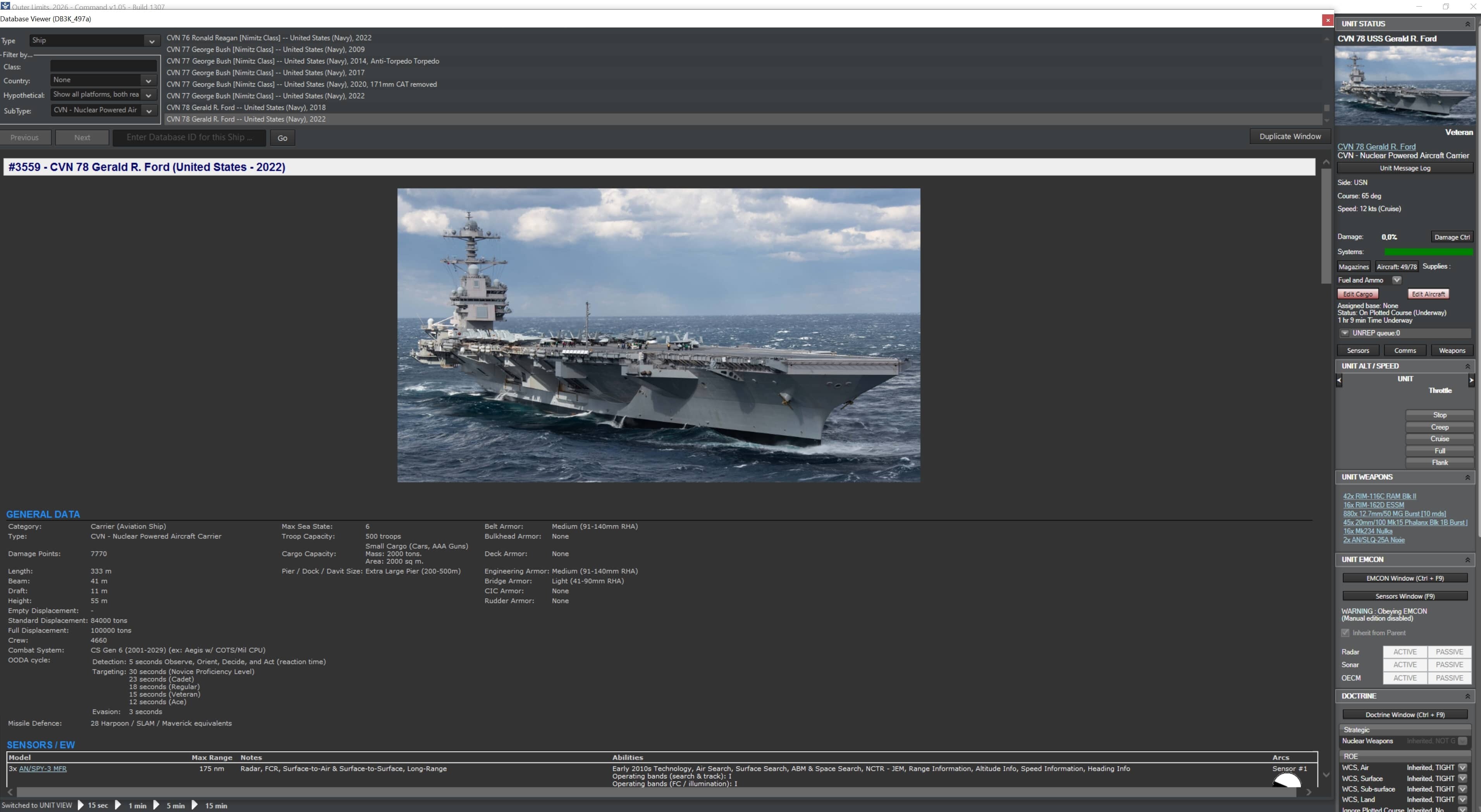
Task: Collapse the UNIT STATUS panel chevron
Action: click(x=1467, y=24)
